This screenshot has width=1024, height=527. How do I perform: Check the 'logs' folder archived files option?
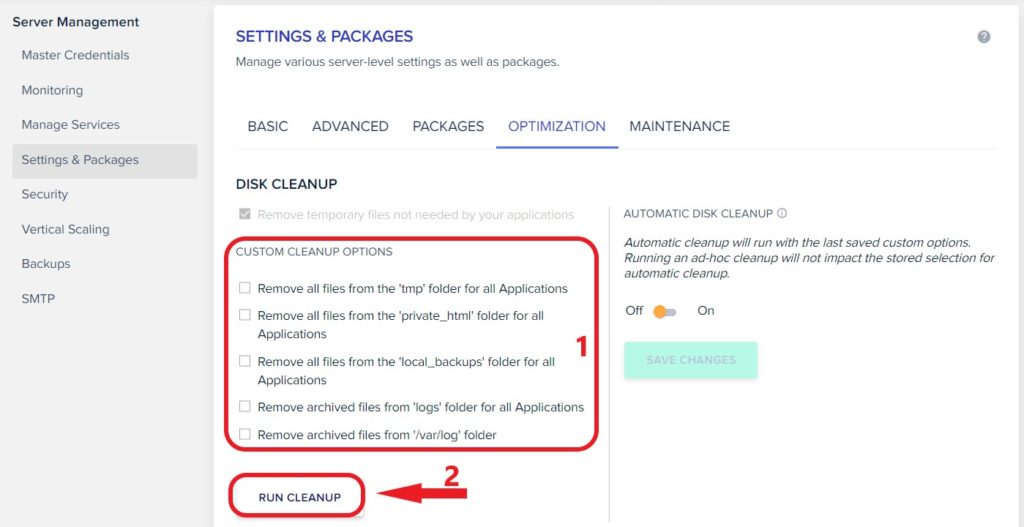click(x=245, y=406)
